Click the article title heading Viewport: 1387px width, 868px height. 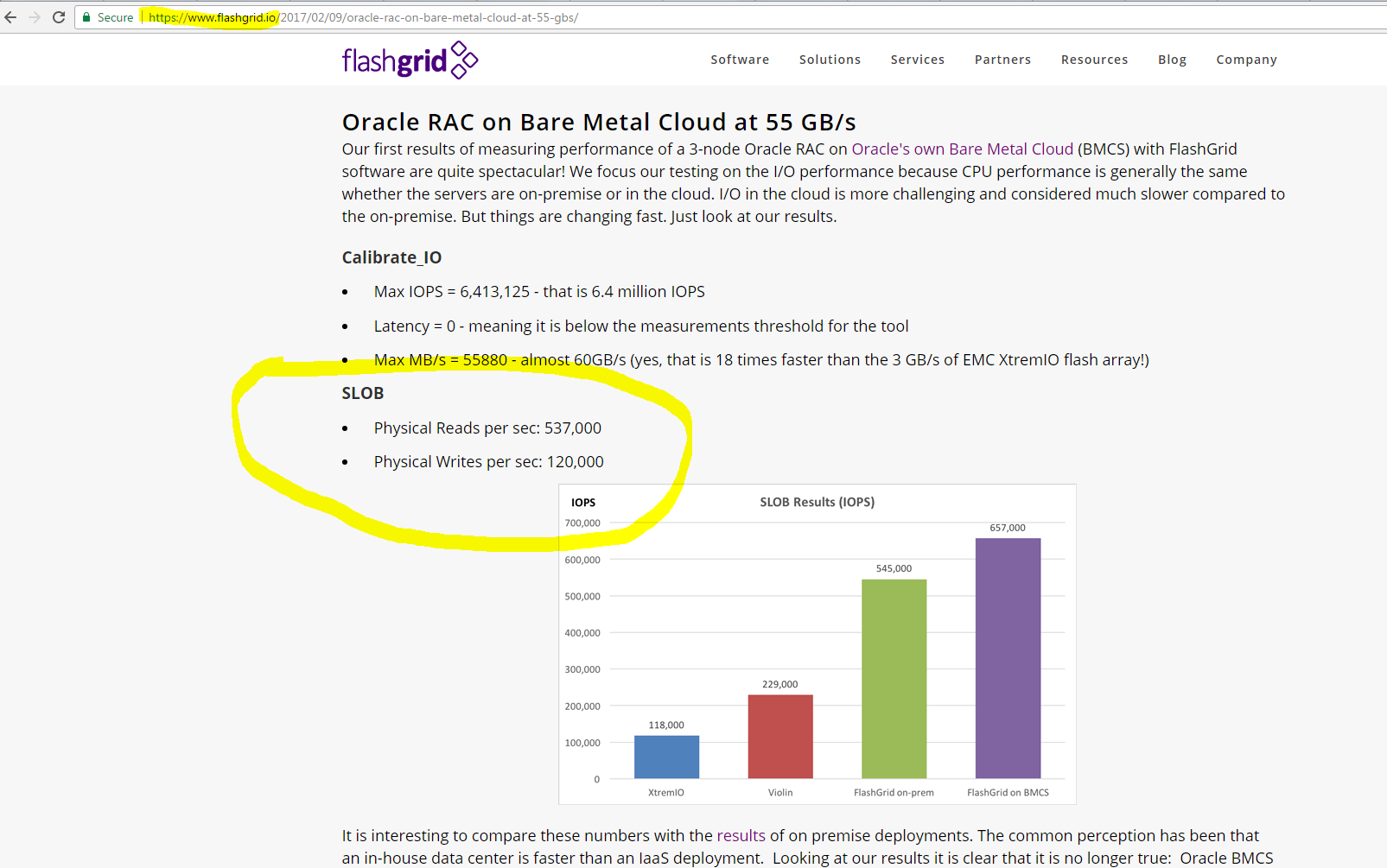[599, 122]
